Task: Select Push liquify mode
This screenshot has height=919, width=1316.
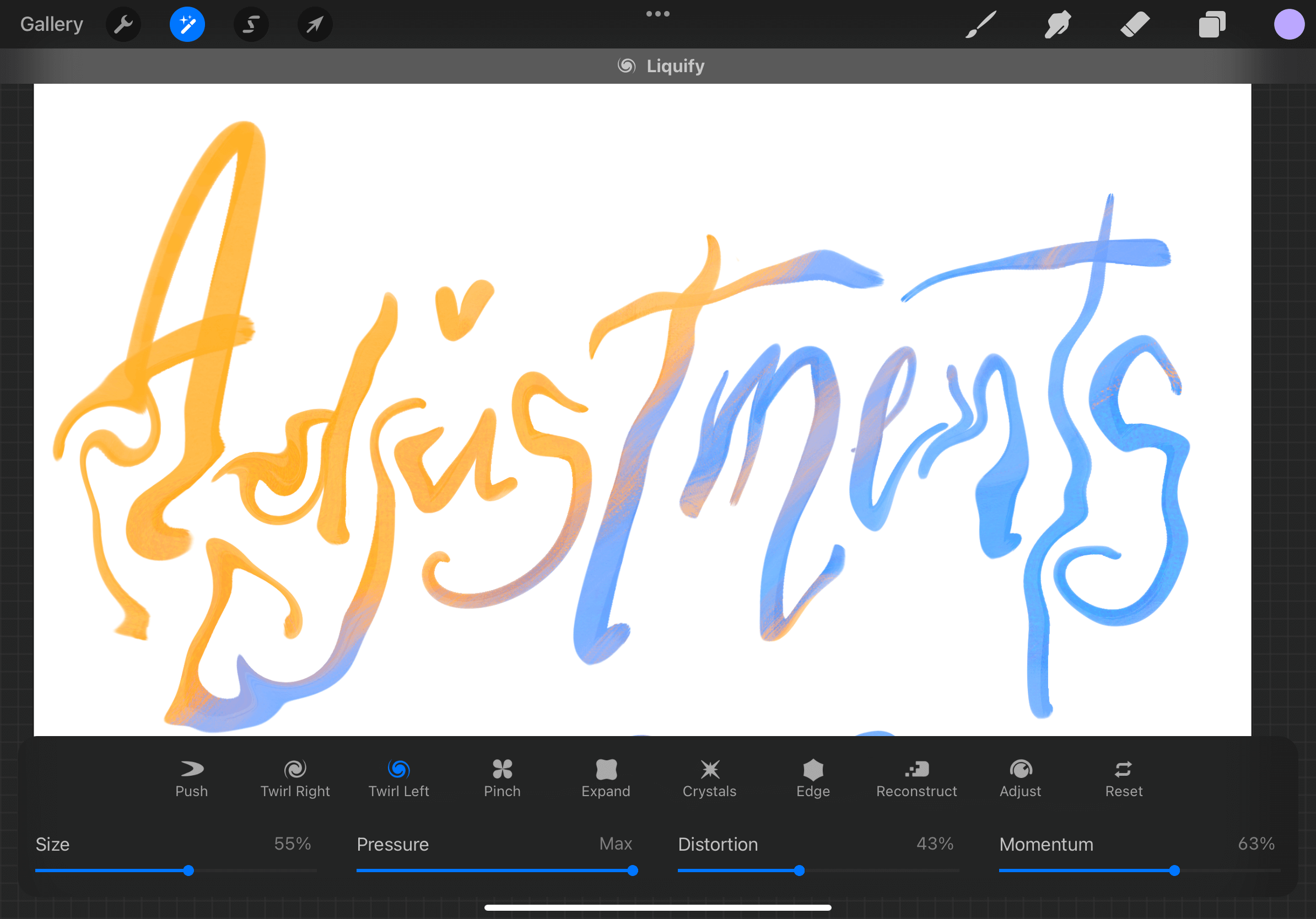Action: click(x=191, y=778)
